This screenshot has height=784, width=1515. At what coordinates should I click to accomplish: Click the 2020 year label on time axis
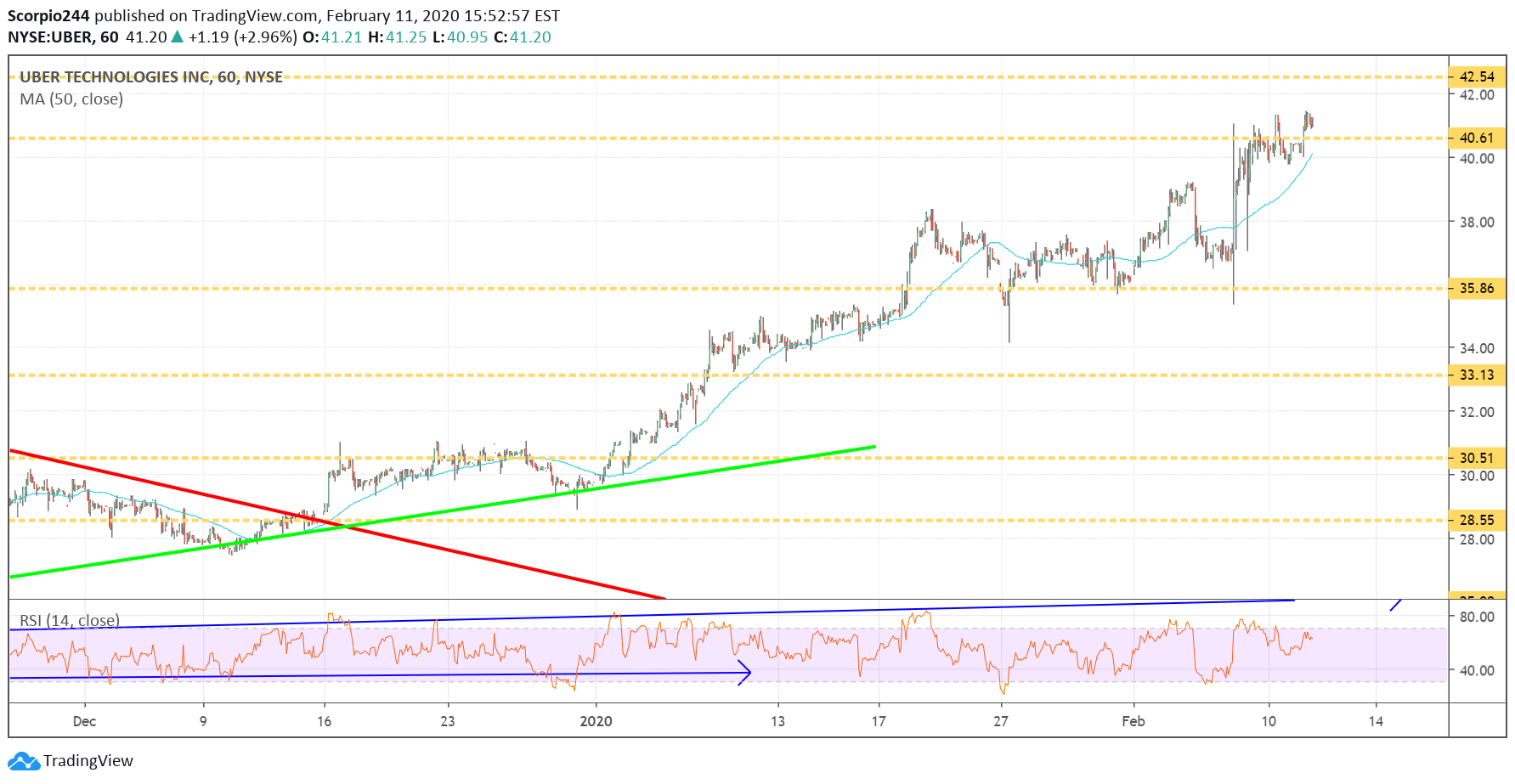click(596, 721)
